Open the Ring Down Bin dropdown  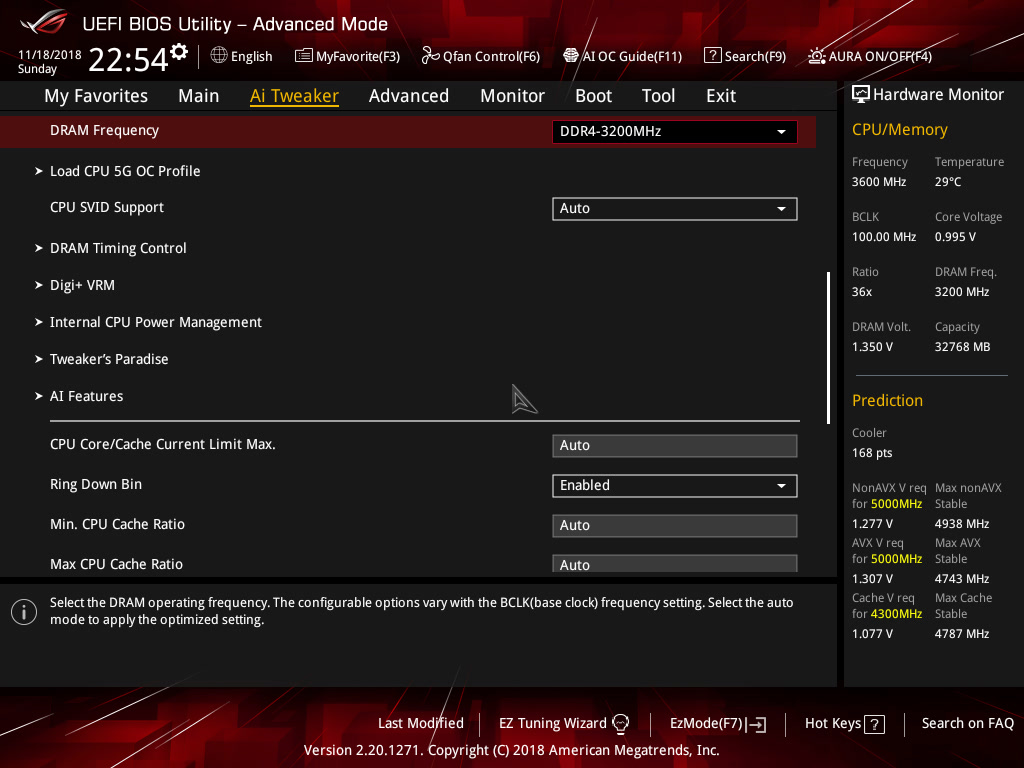click(675, 486)
